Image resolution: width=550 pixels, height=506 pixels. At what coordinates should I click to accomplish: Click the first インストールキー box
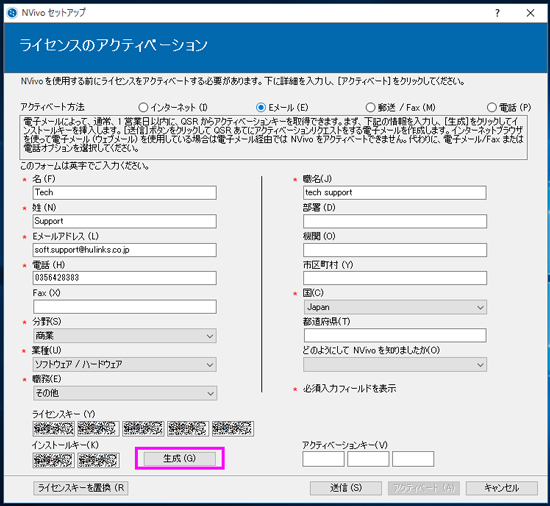point(53,460)
